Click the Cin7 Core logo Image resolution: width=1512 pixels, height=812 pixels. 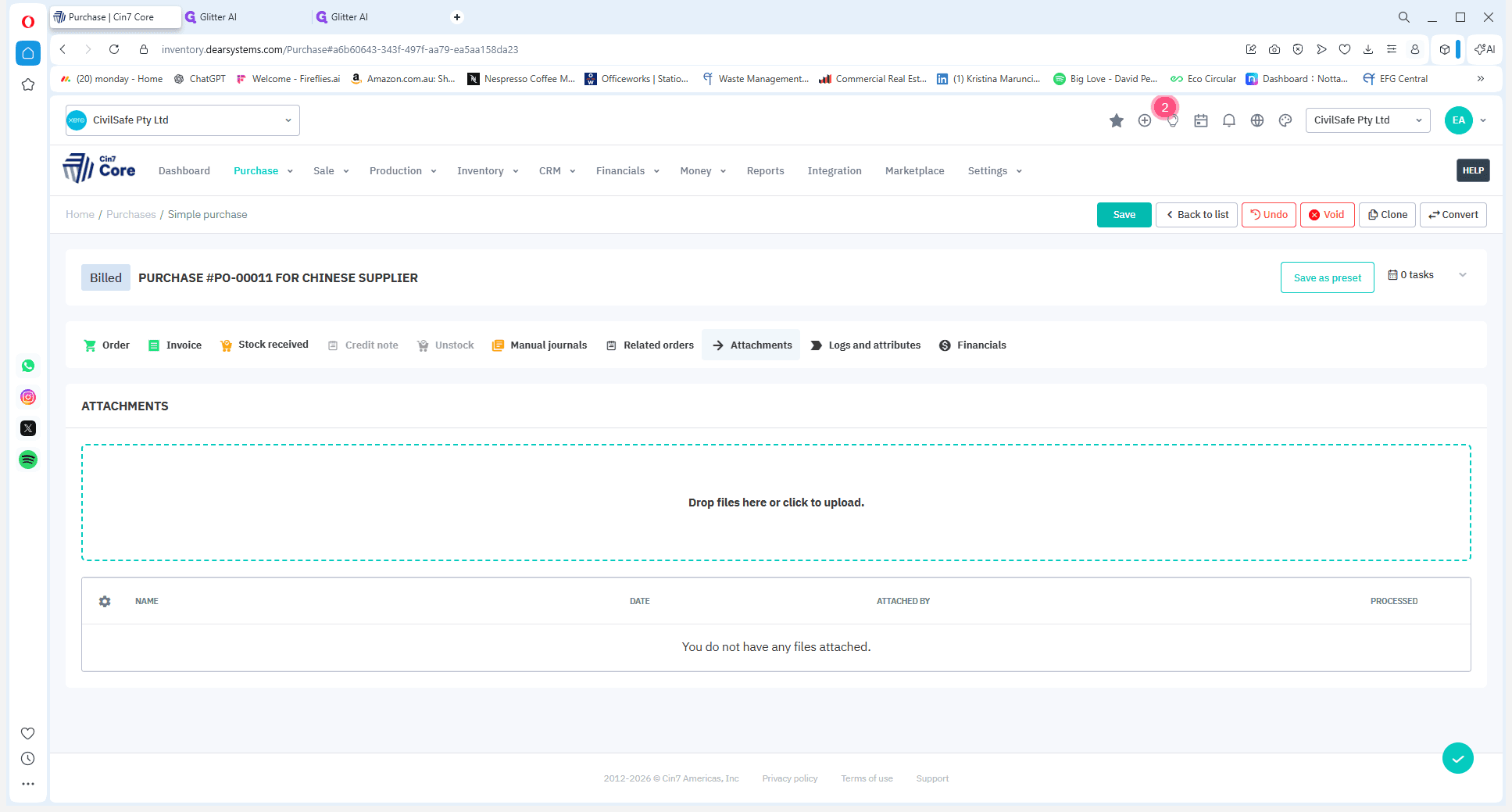99,168
